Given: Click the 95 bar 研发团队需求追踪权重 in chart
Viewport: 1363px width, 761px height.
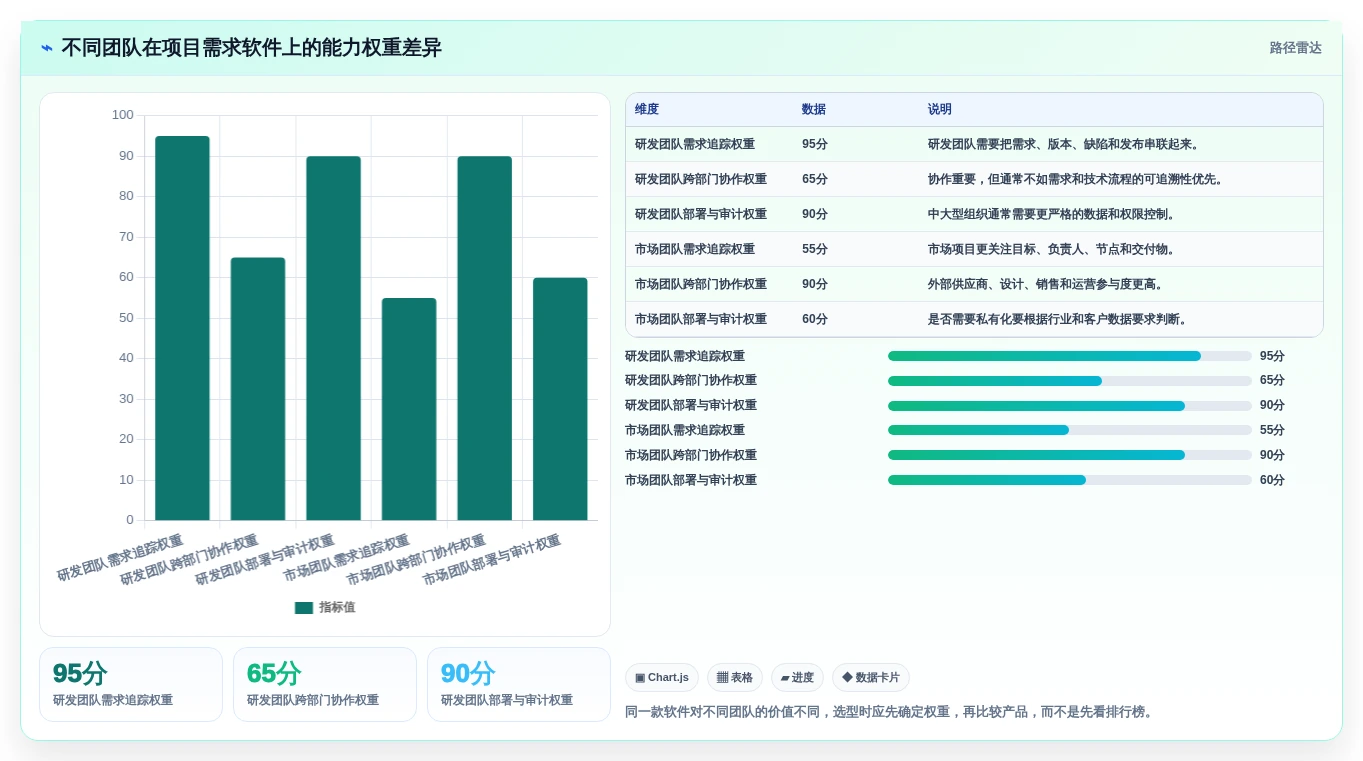Looking at the screenshot, I should pyautogui.click(x=182, y=328).
